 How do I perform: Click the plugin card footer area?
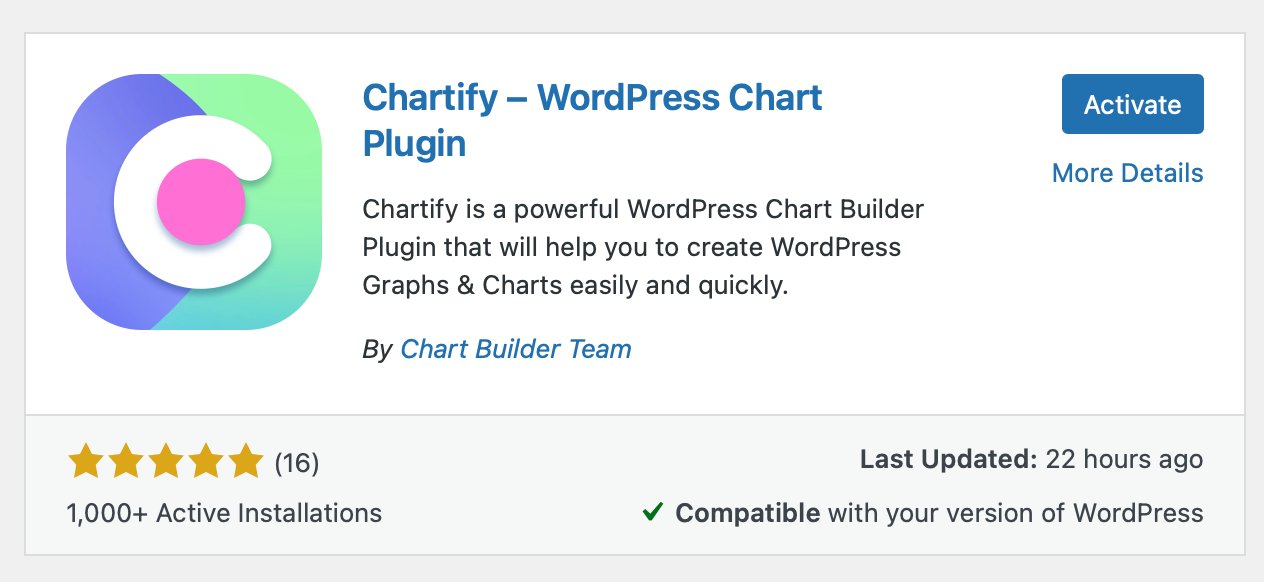coord(632,486)
